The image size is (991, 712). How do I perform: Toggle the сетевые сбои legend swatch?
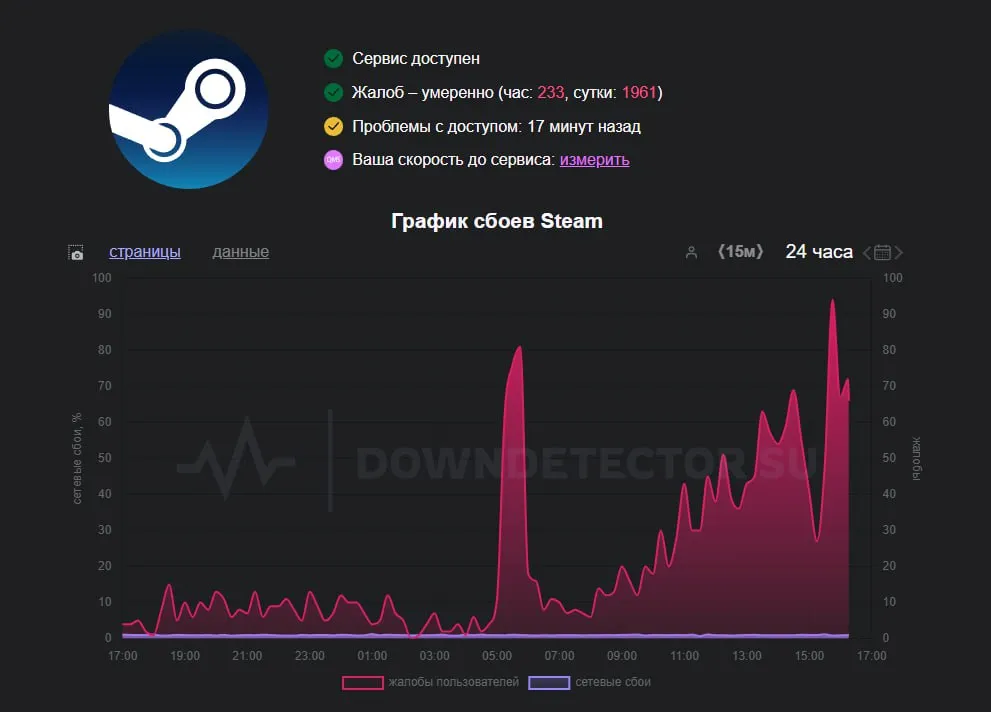coord(549,683)
